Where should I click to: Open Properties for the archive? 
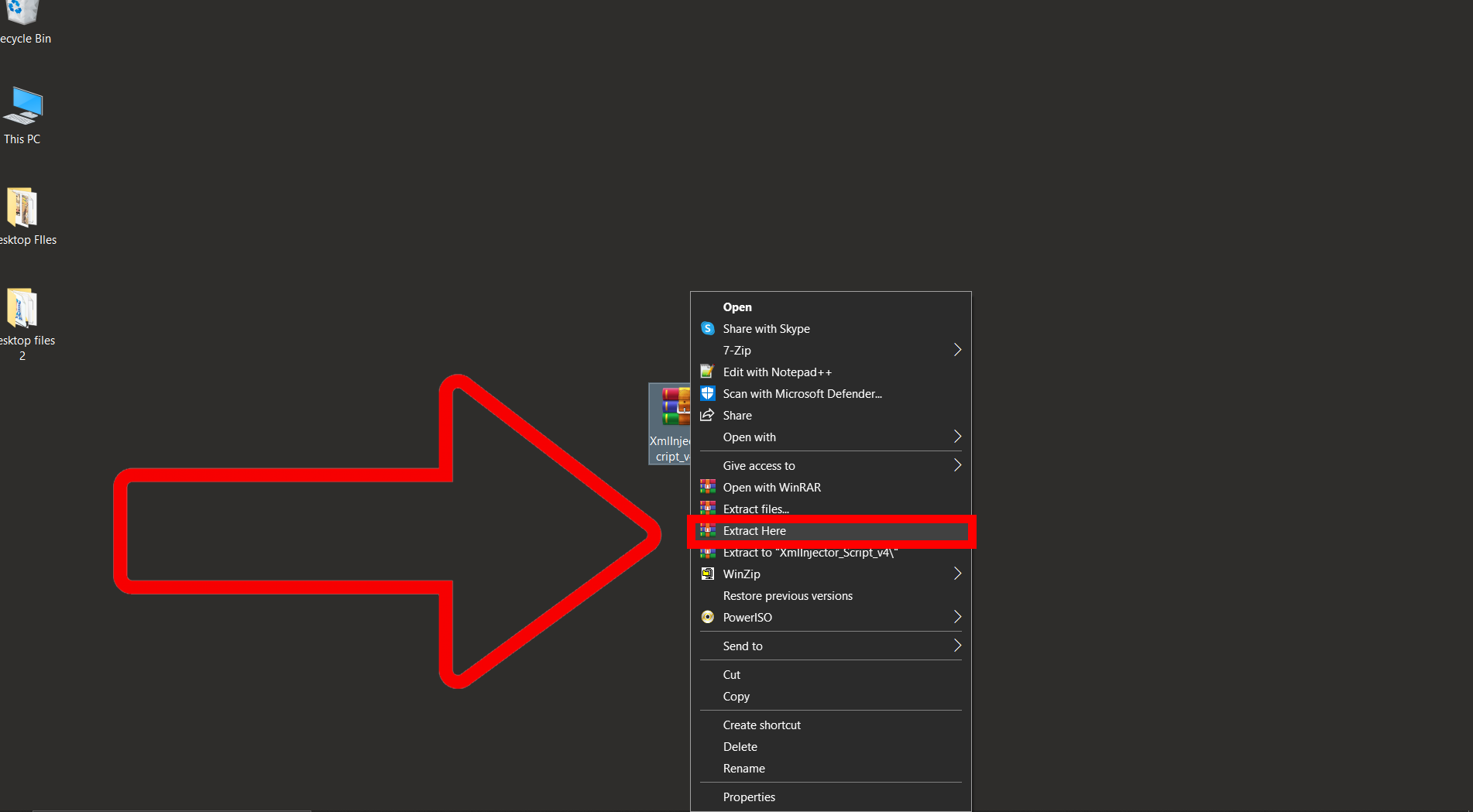[x=748, y=797]
